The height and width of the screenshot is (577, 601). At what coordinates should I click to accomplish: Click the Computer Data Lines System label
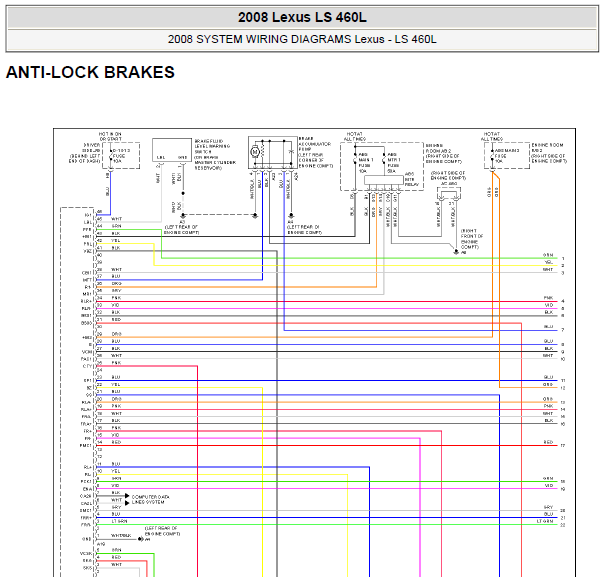(151, 499)
